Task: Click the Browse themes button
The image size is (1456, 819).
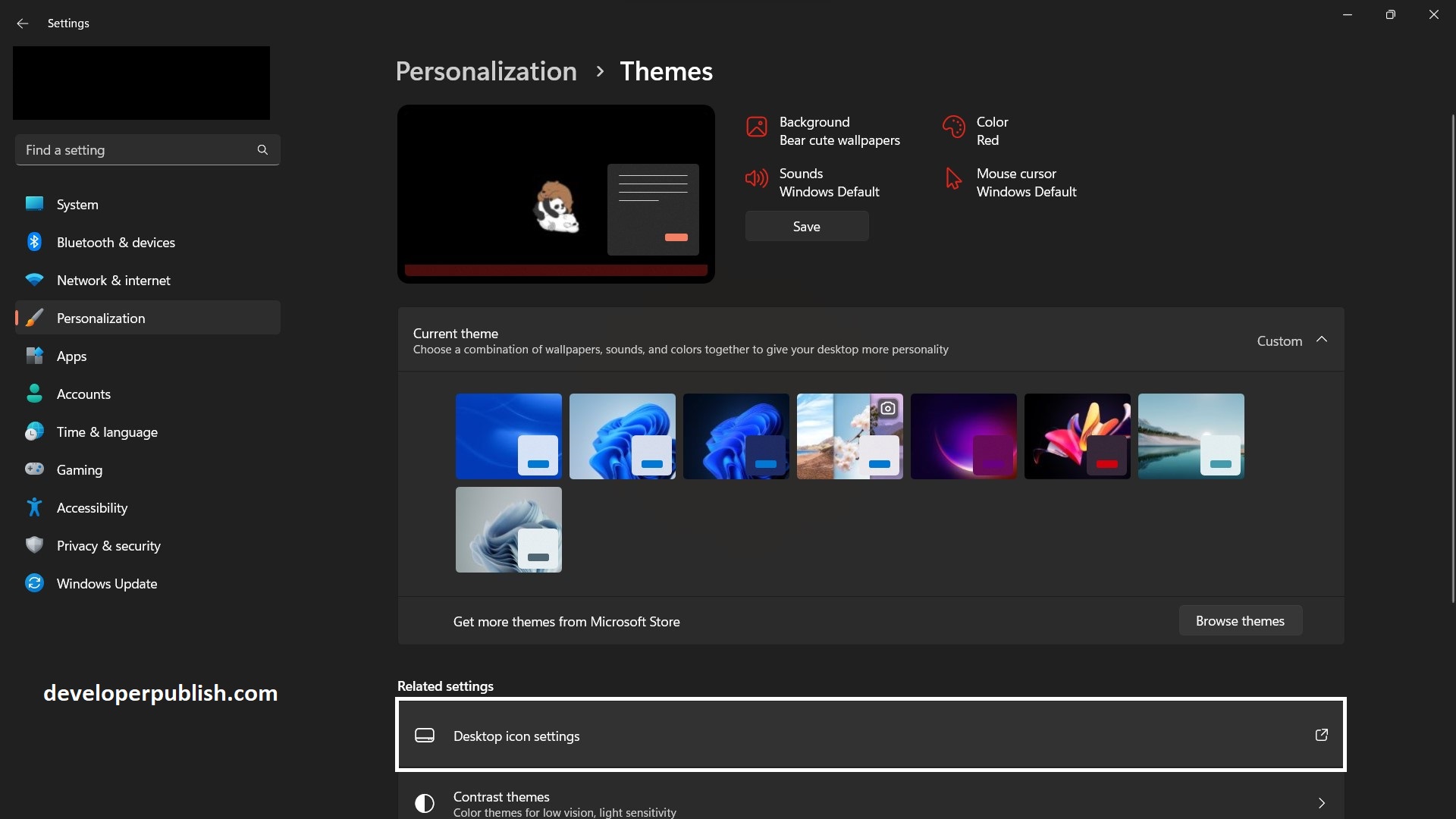Action: [1240, 620]
